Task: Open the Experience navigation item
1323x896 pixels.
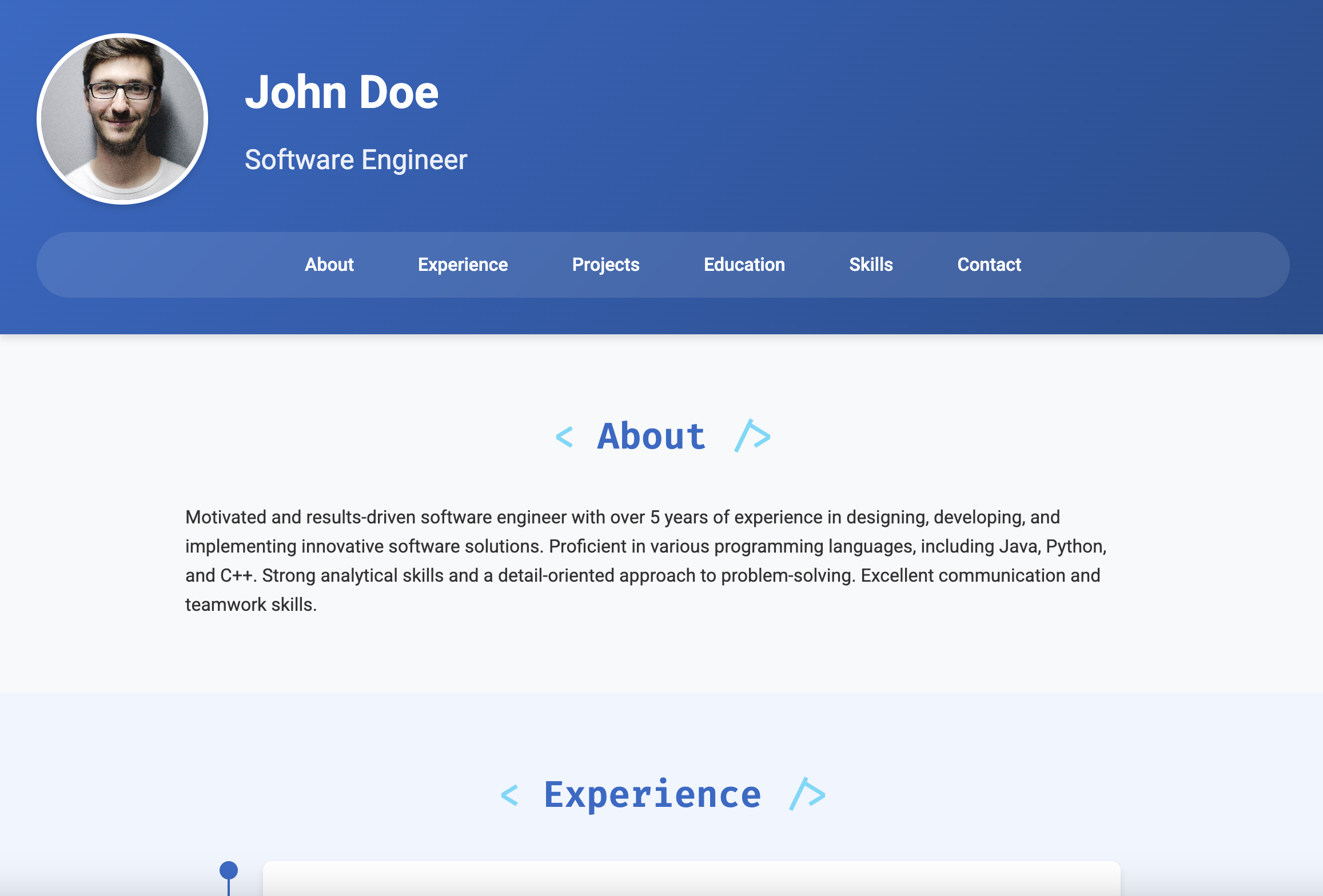Action: click(x=463, y=265)
